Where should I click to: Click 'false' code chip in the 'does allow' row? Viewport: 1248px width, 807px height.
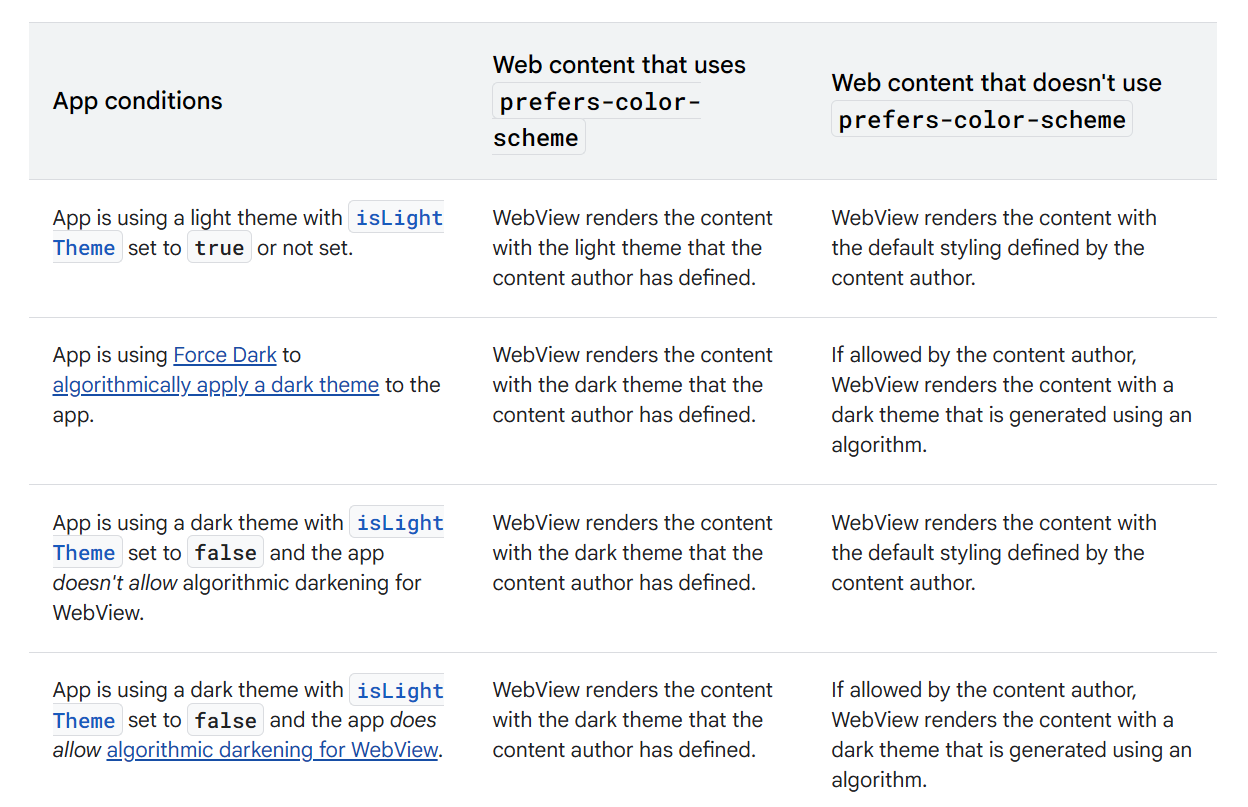[x=225, y=720]
